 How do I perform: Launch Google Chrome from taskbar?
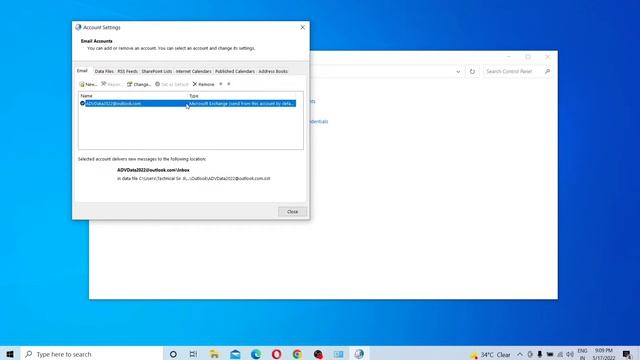pyautogui.click(x=297, y=354)
